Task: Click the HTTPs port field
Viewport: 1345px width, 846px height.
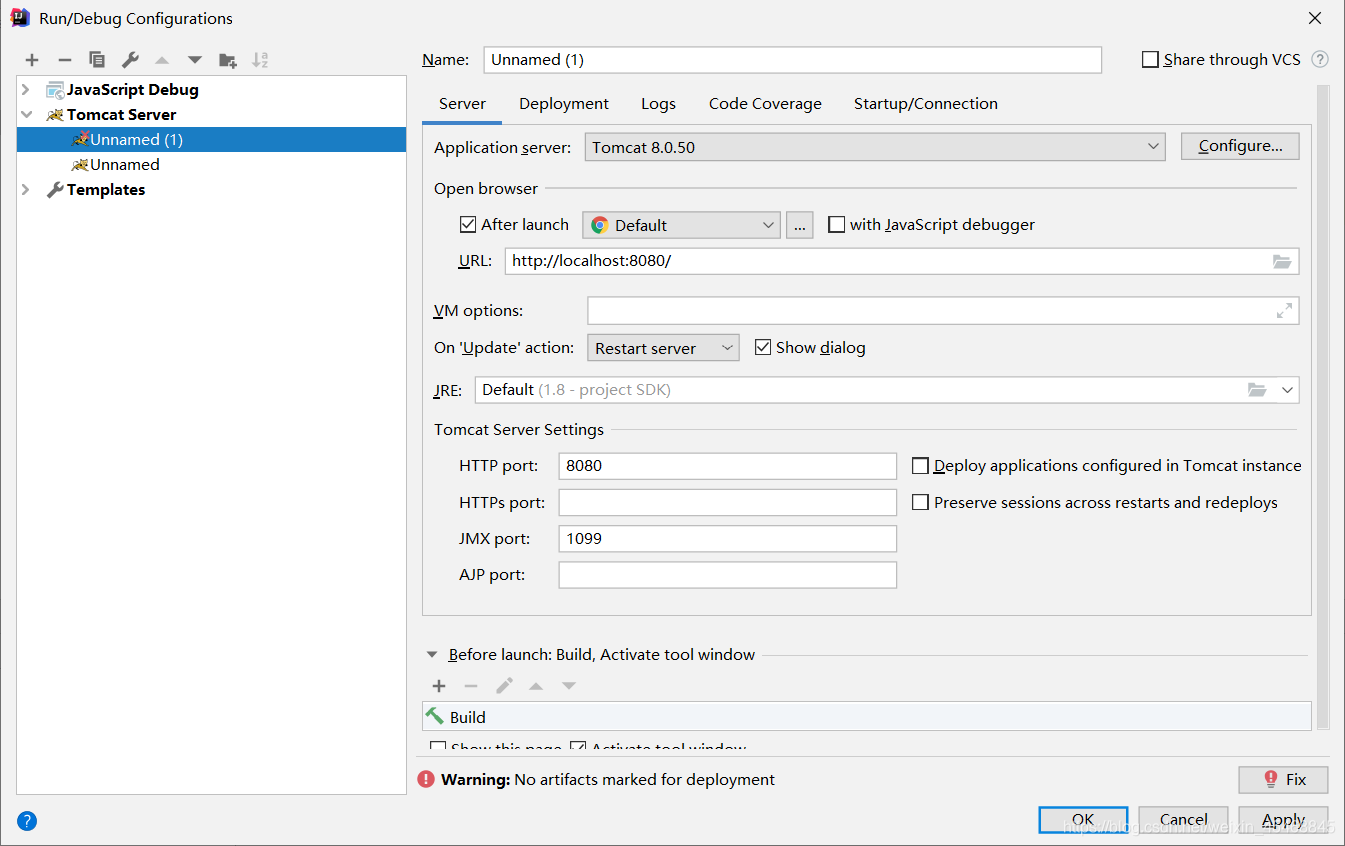Action: pyautogui.click(x=727, y=502)
